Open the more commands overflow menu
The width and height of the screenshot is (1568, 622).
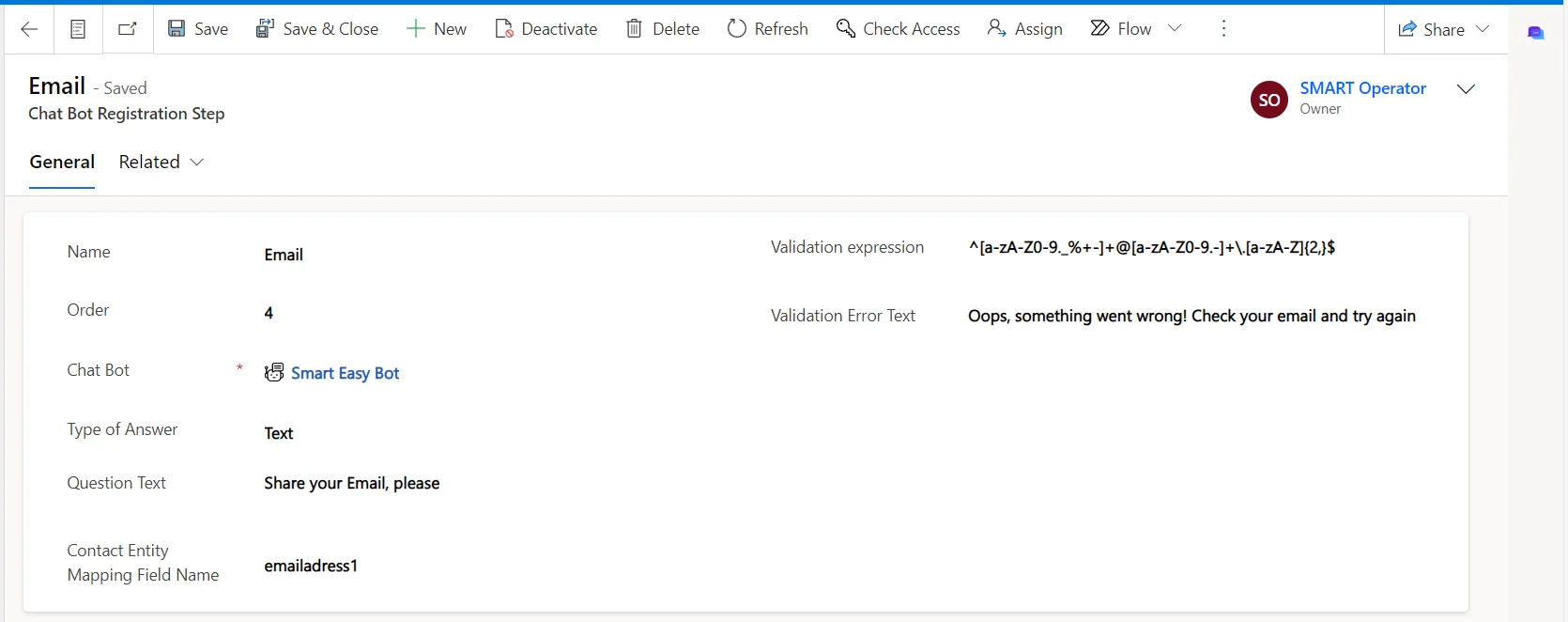pyautogui.click(x=1223, y=29)
